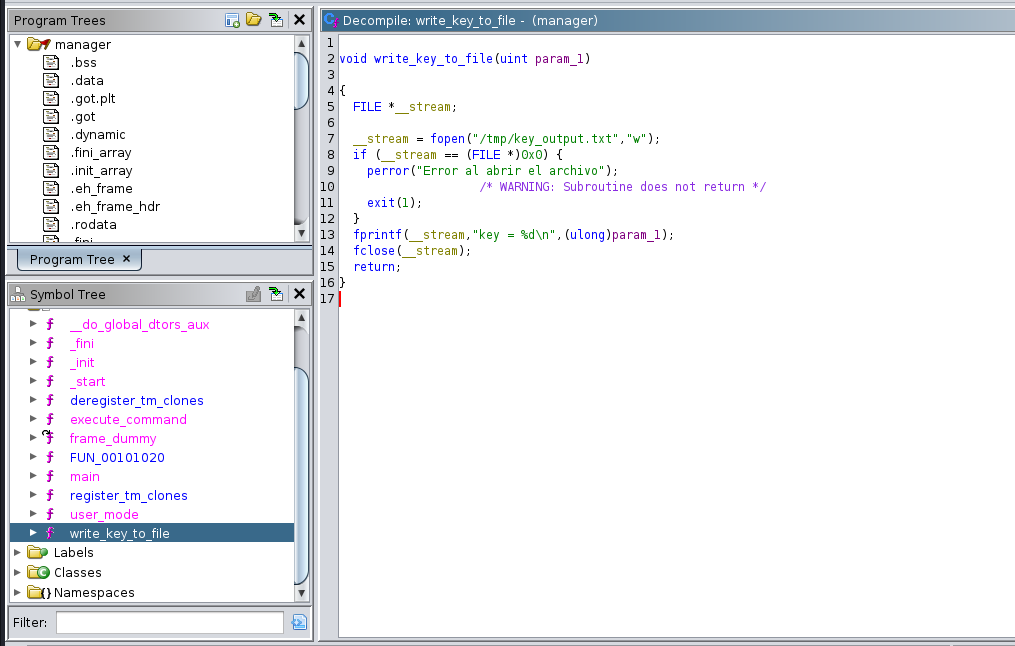Expand the write_key_to_file node
This screenshot has width=1015, height=646.
point(33,533)
